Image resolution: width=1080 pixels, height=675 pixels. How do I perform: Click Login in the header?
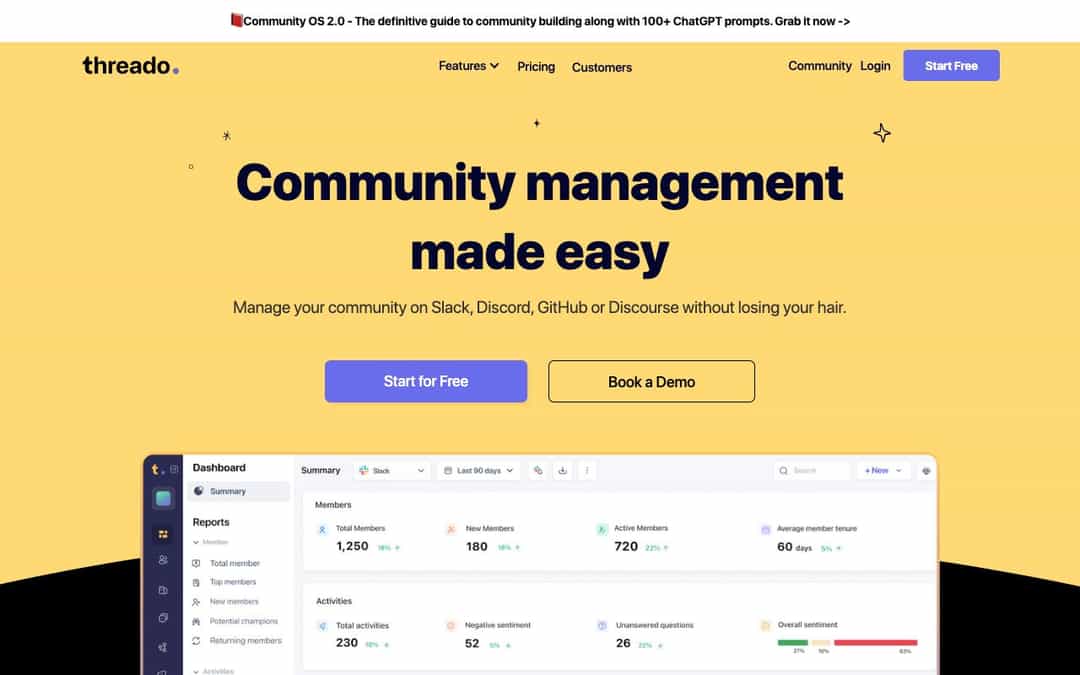point(875,66)
